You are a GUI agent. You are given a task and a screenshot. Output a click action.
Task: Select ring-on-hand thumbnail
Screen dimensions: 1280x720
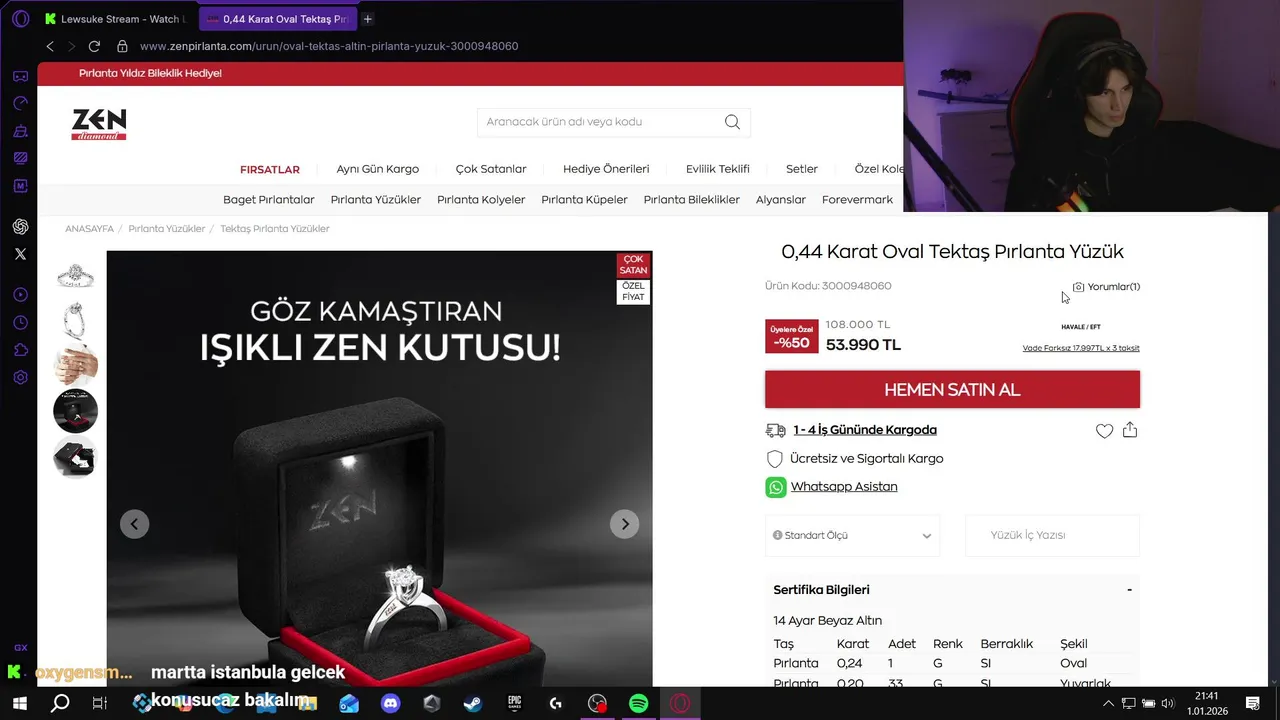click(75, 365)
